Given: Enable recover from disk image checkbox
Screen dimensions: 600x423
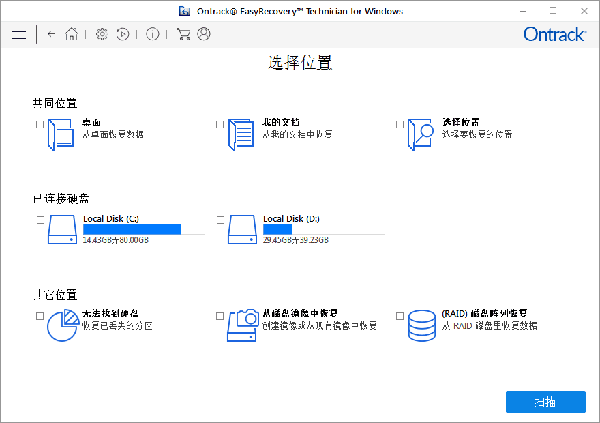Looking at the screenshot, I should pos(220,316).
